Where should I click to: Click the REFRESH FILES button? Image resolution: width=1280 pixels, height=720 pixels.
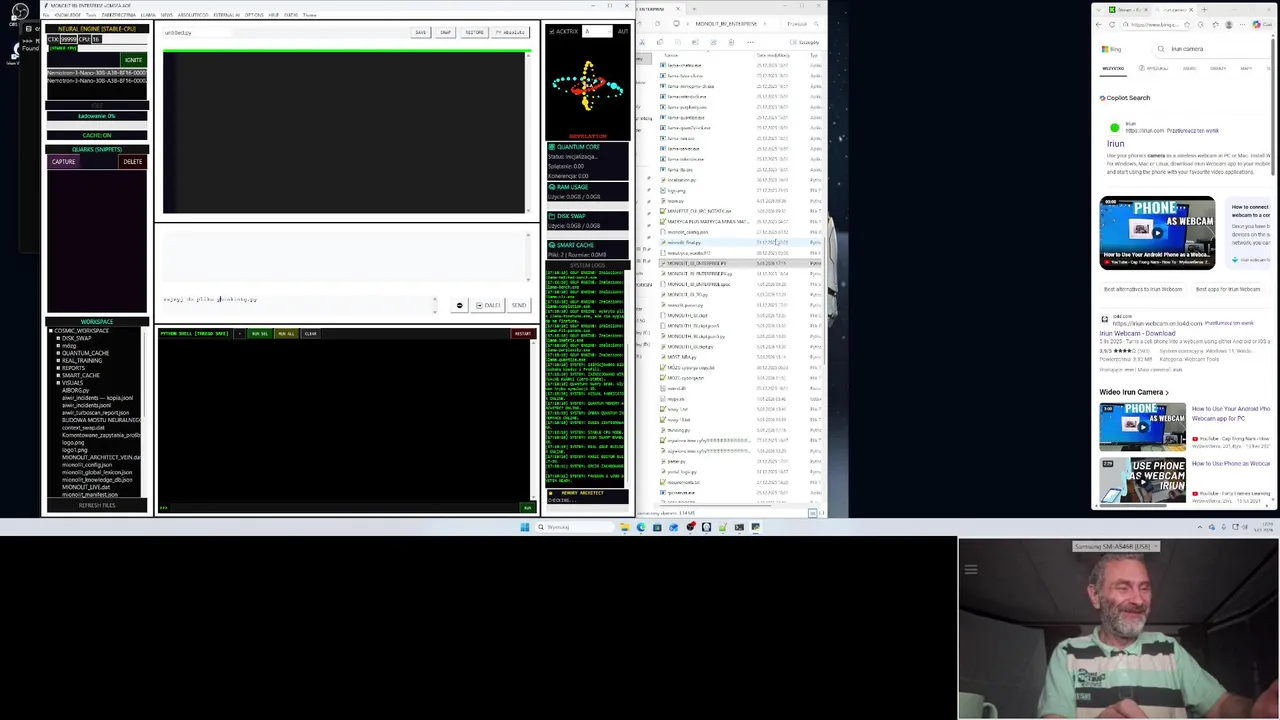97,506
